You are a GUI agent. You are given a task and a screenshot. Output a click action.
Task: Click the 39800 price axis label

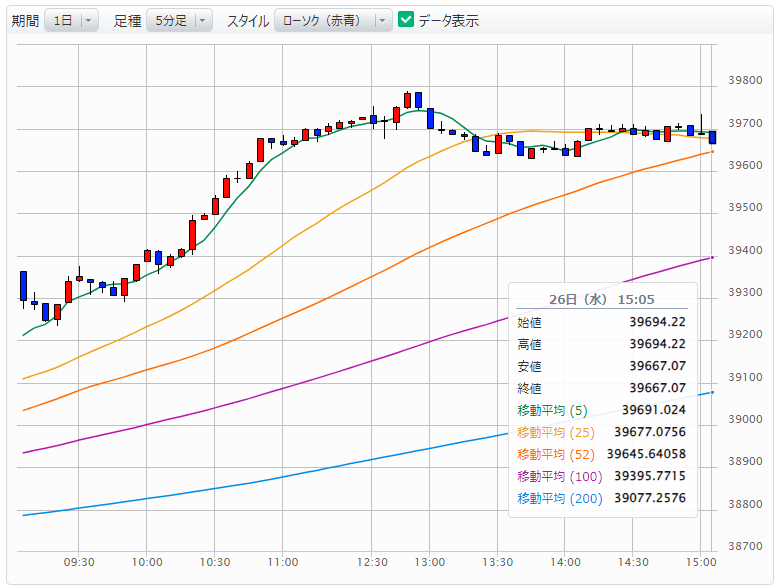point(747,80)
